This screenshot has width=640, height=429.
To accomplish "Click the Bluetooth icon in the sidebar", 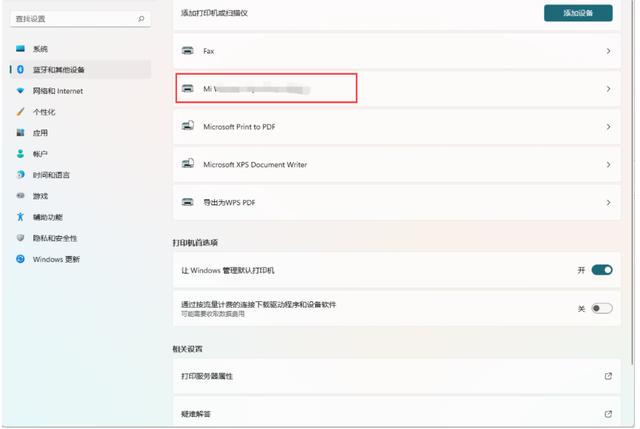I will 20,69.
